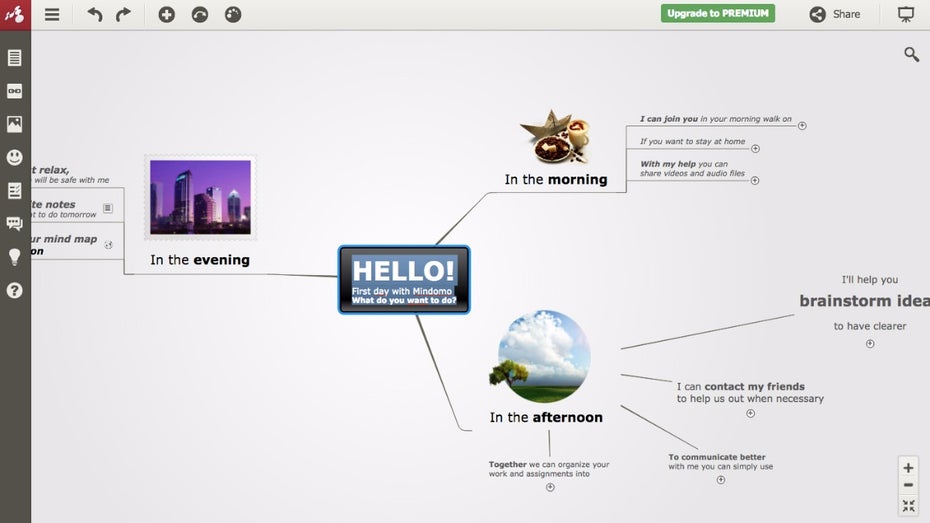Screen dimensions: 930x523
Task: Add a new topic with plus icon
Action: pos(167,14)
